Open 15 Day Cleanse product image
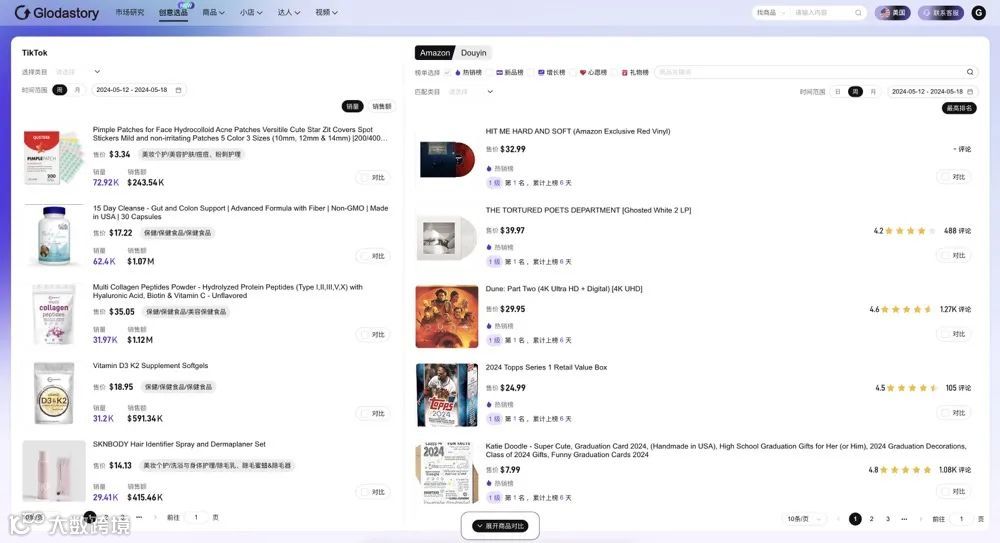The width and height of the screenshot is (1000, 543). (x=54, y=236)
